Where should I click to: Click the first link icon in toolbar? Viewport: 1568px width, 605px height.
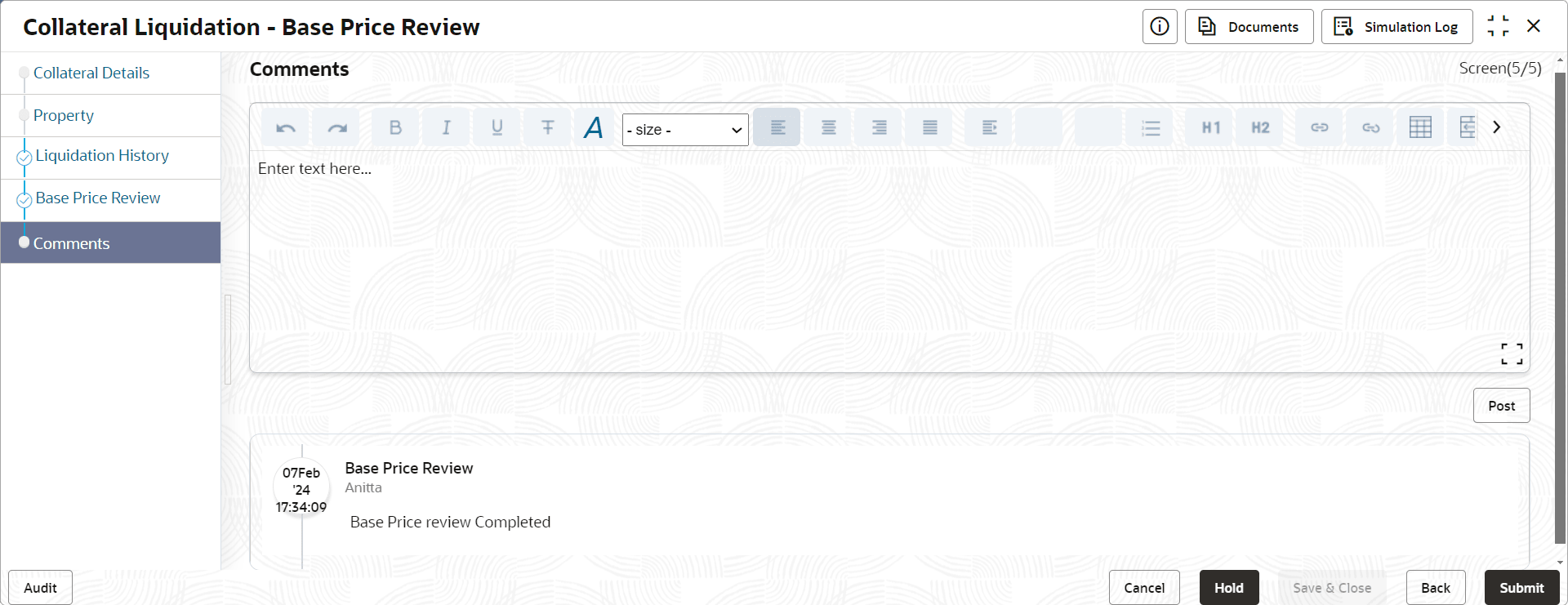1319,127
